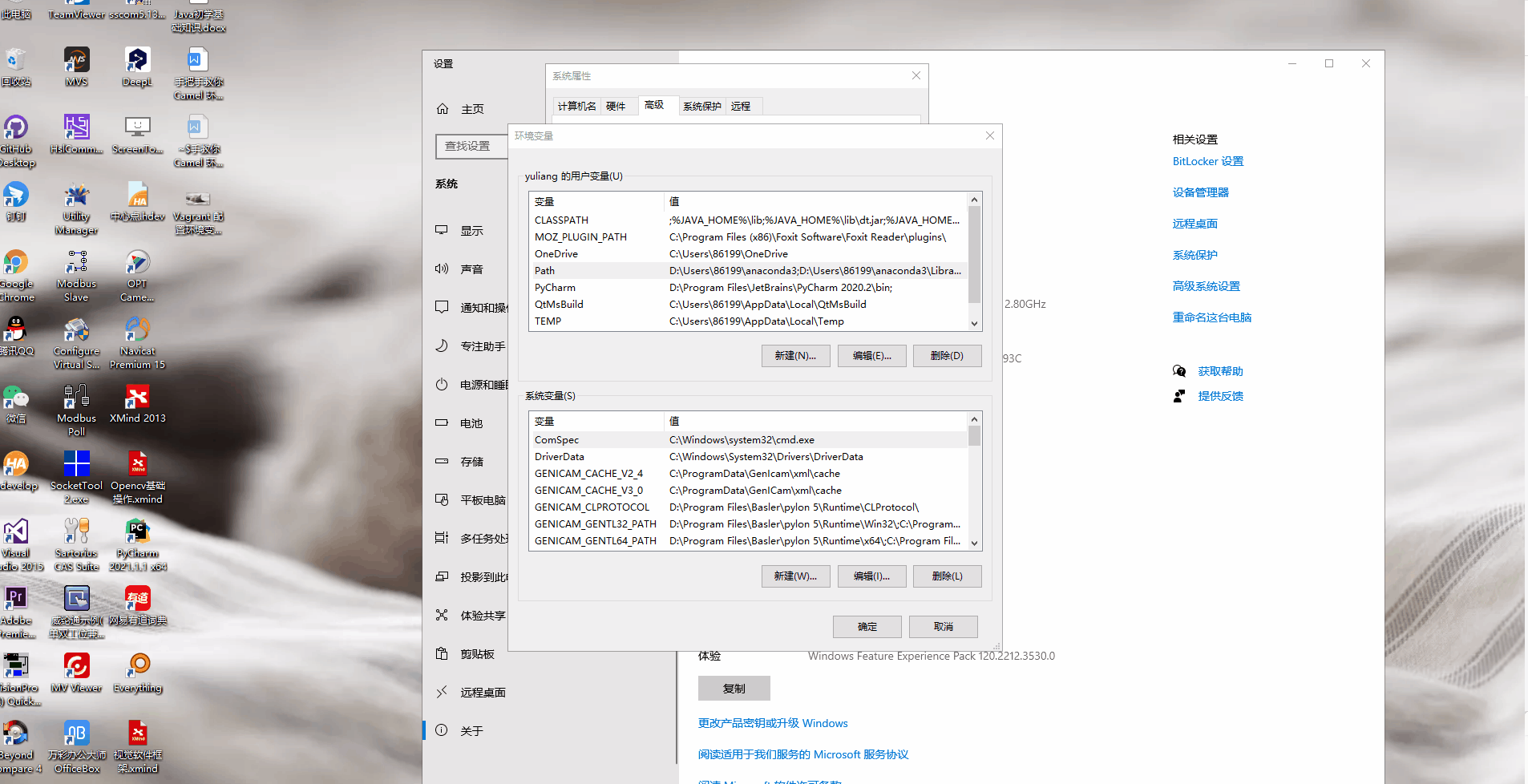Screen dimensions: 1528x784
Task: Open 高级系统设置 link
Action: point(1207,286)
